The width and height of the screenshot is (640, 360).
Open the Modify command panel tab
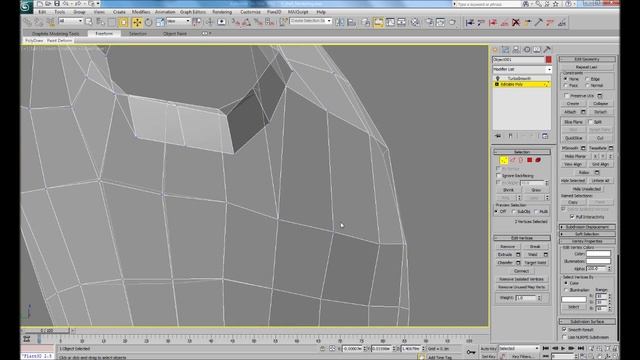pos(506,50)
